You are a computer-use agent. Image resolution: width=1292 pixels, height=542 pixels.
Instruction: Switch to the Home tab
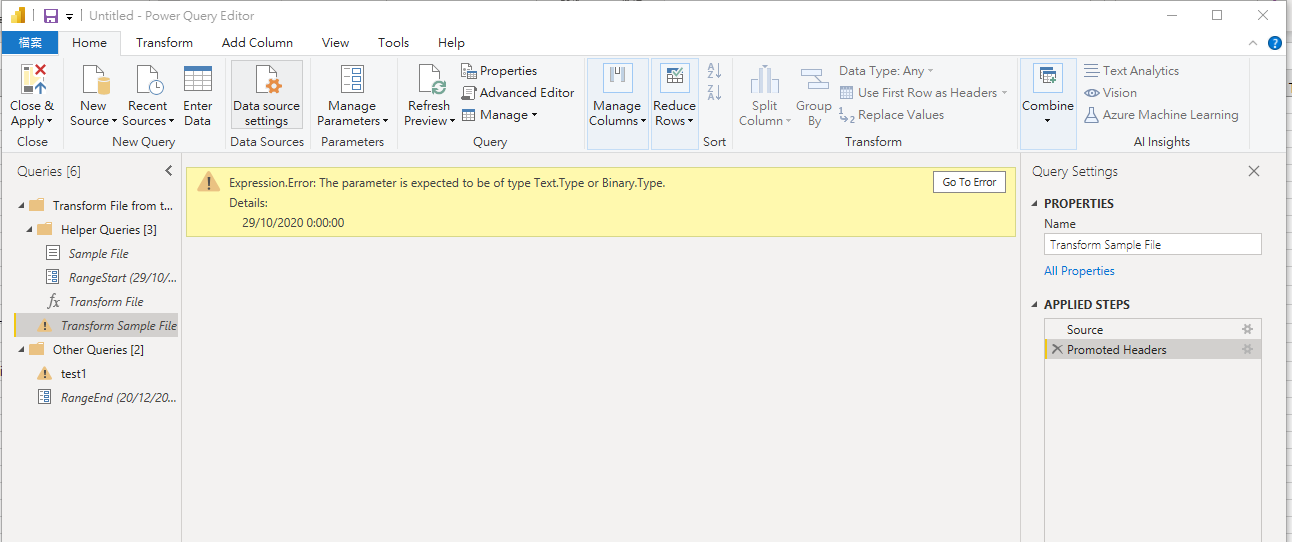pos(89,43)
